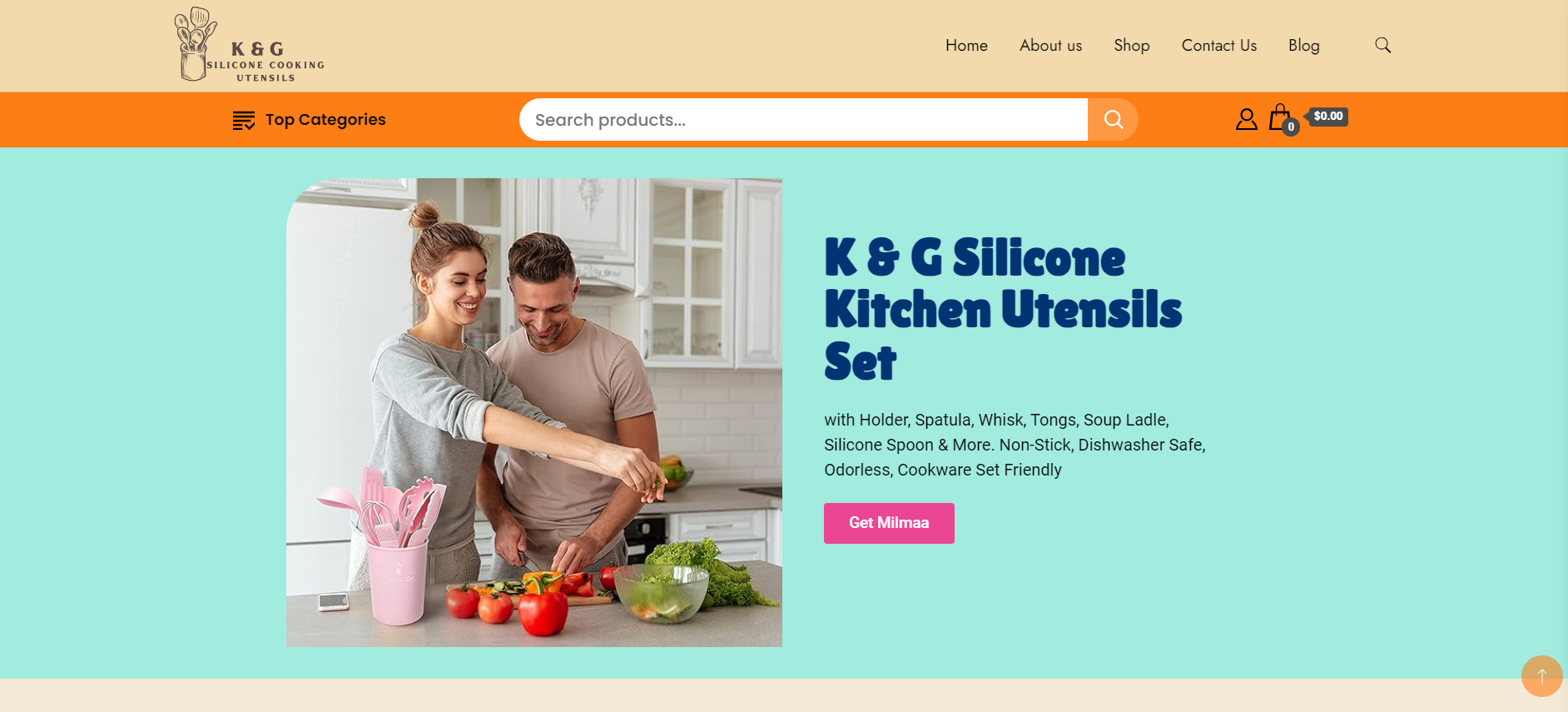Open the Shop menu item
Screen dimensions: 1568x712
pyautogui.click(x=1132, y=46)
